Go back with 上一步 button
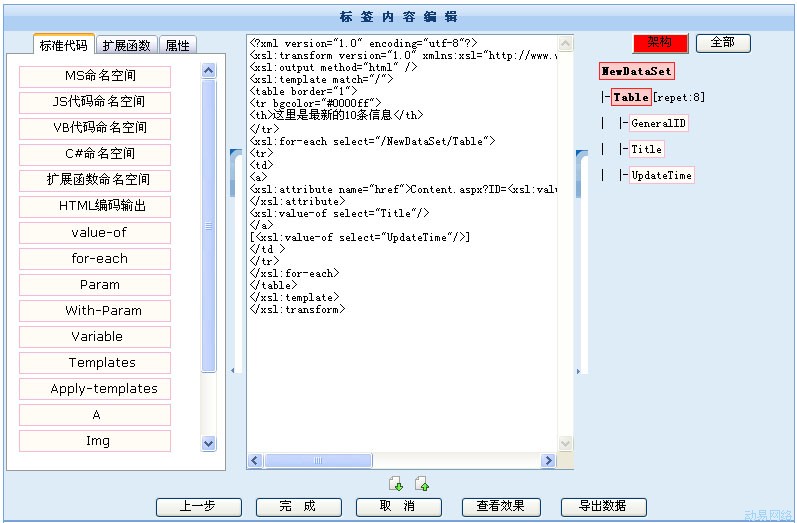This screenshot has width=797, height=523. [199, 507]
